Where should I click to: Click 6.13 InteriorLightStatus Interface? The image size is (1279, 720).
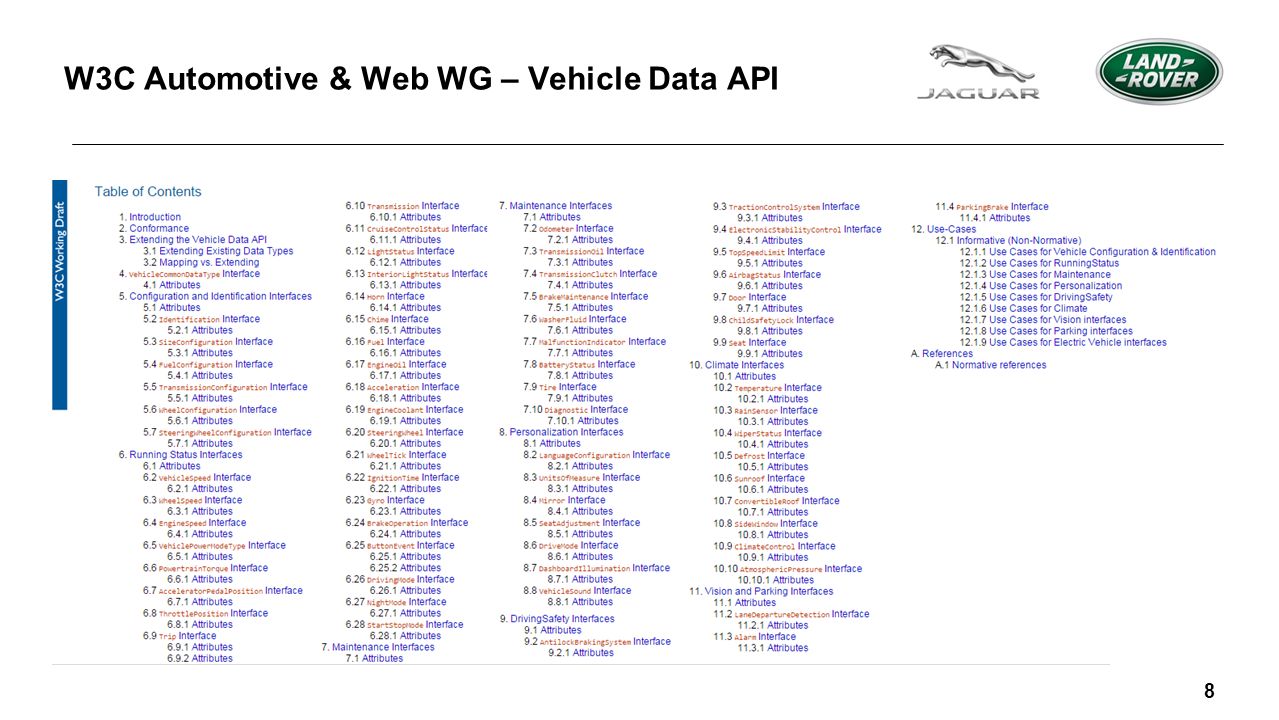pyautogui.click(x=416, y=274)
